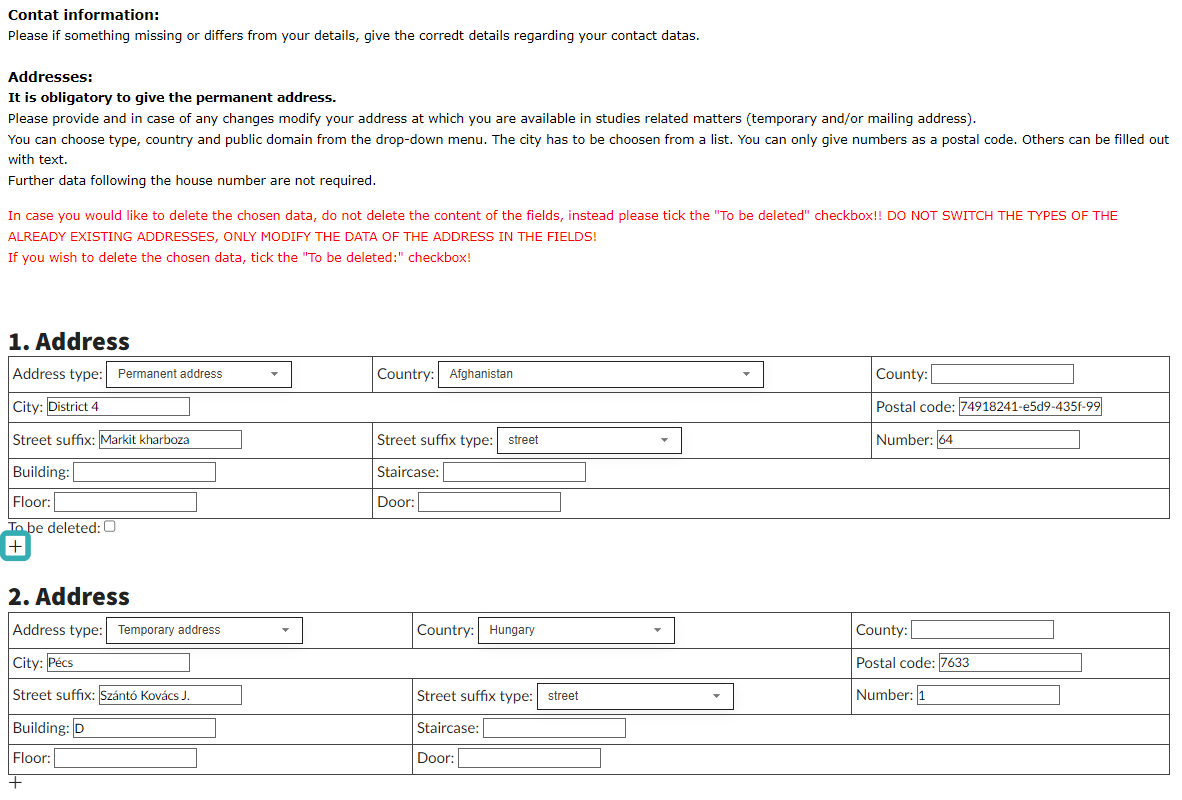This screenshot has height=800, width=1182.
Task: Click Building field containing D
Action: coord(144,729)
